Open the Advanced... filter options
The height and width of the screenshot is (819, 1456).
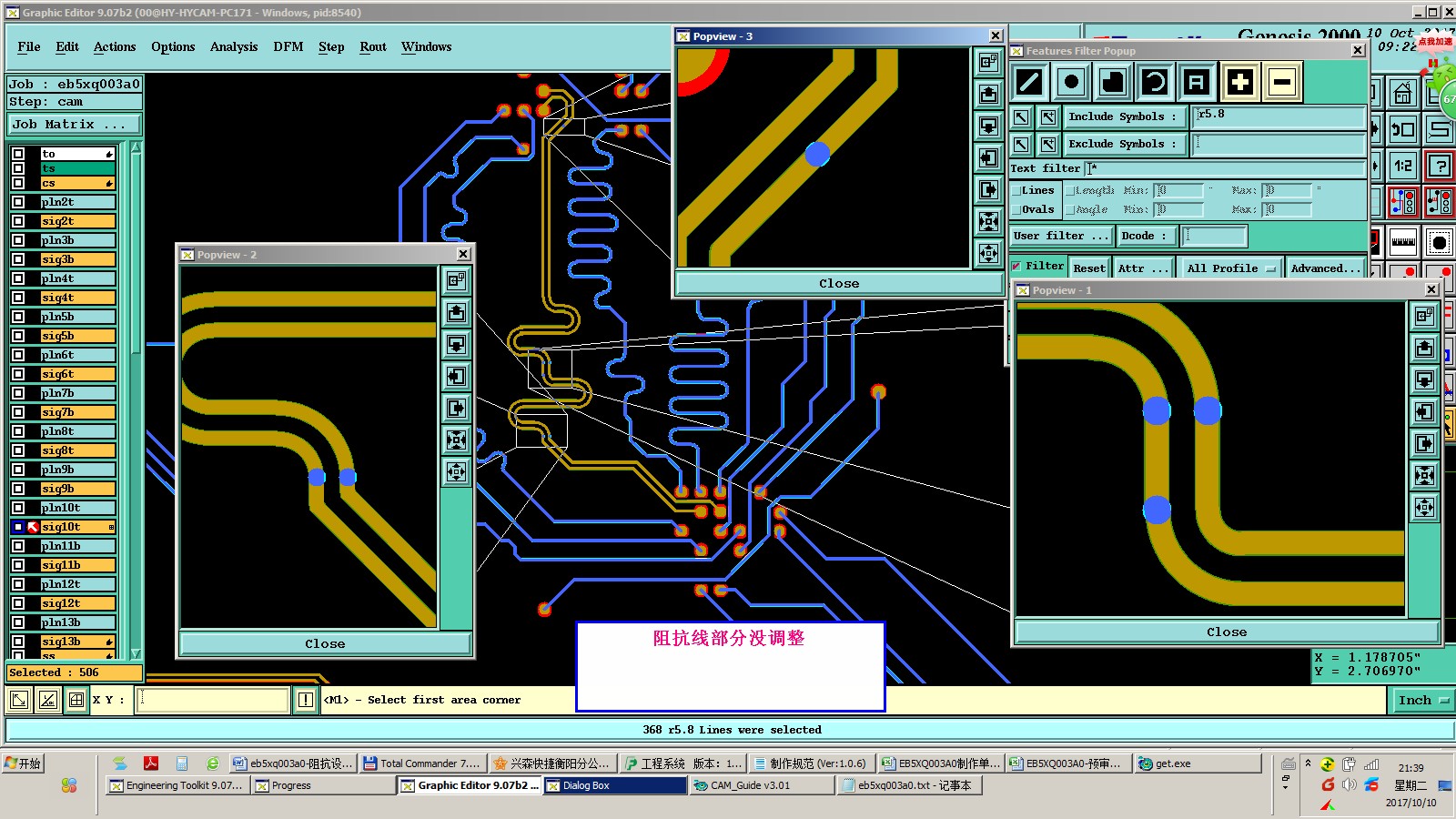[1326, 268]
